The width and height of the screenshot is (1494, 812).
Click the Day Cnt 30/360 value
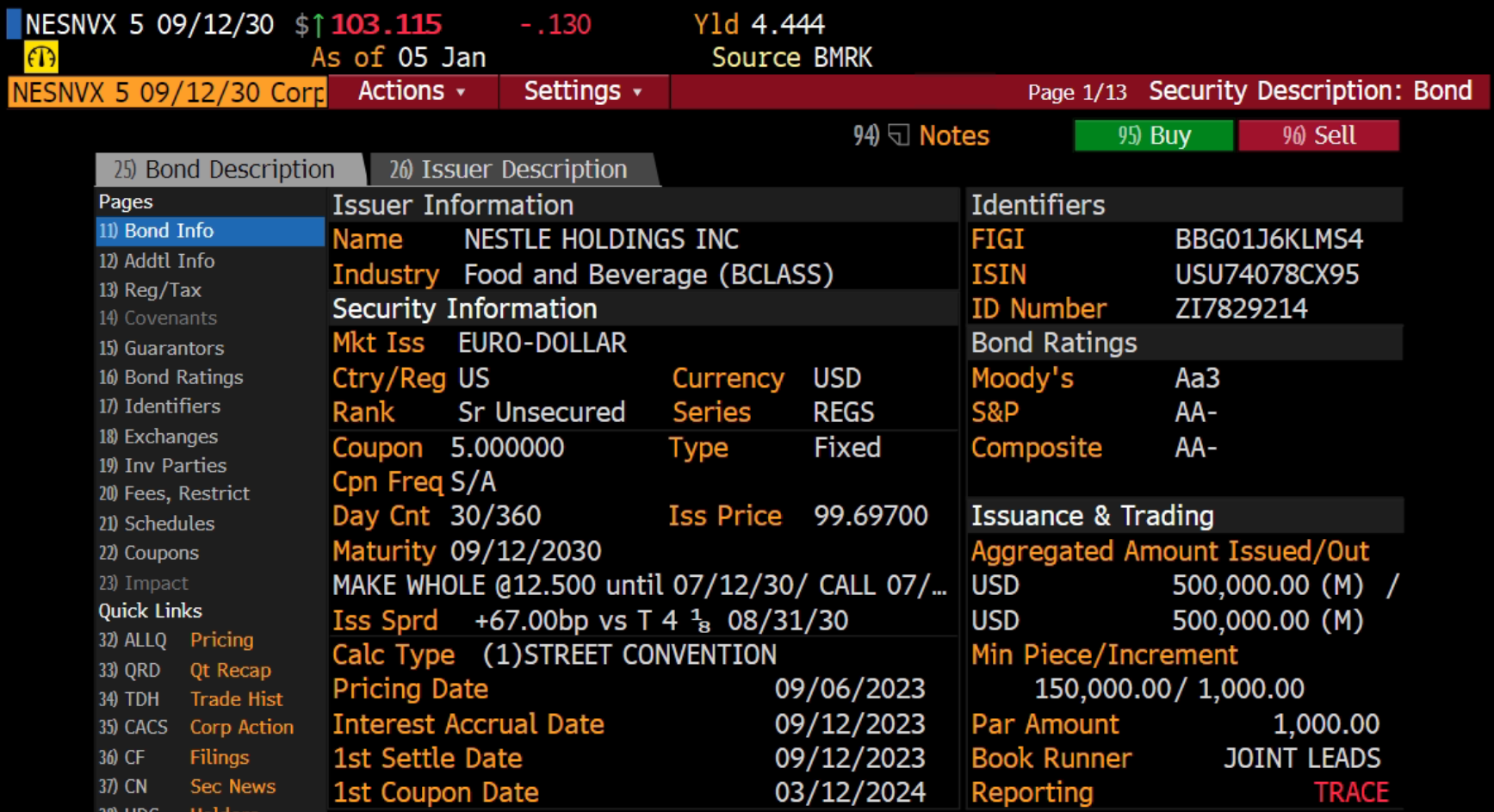tap(495, 516)
